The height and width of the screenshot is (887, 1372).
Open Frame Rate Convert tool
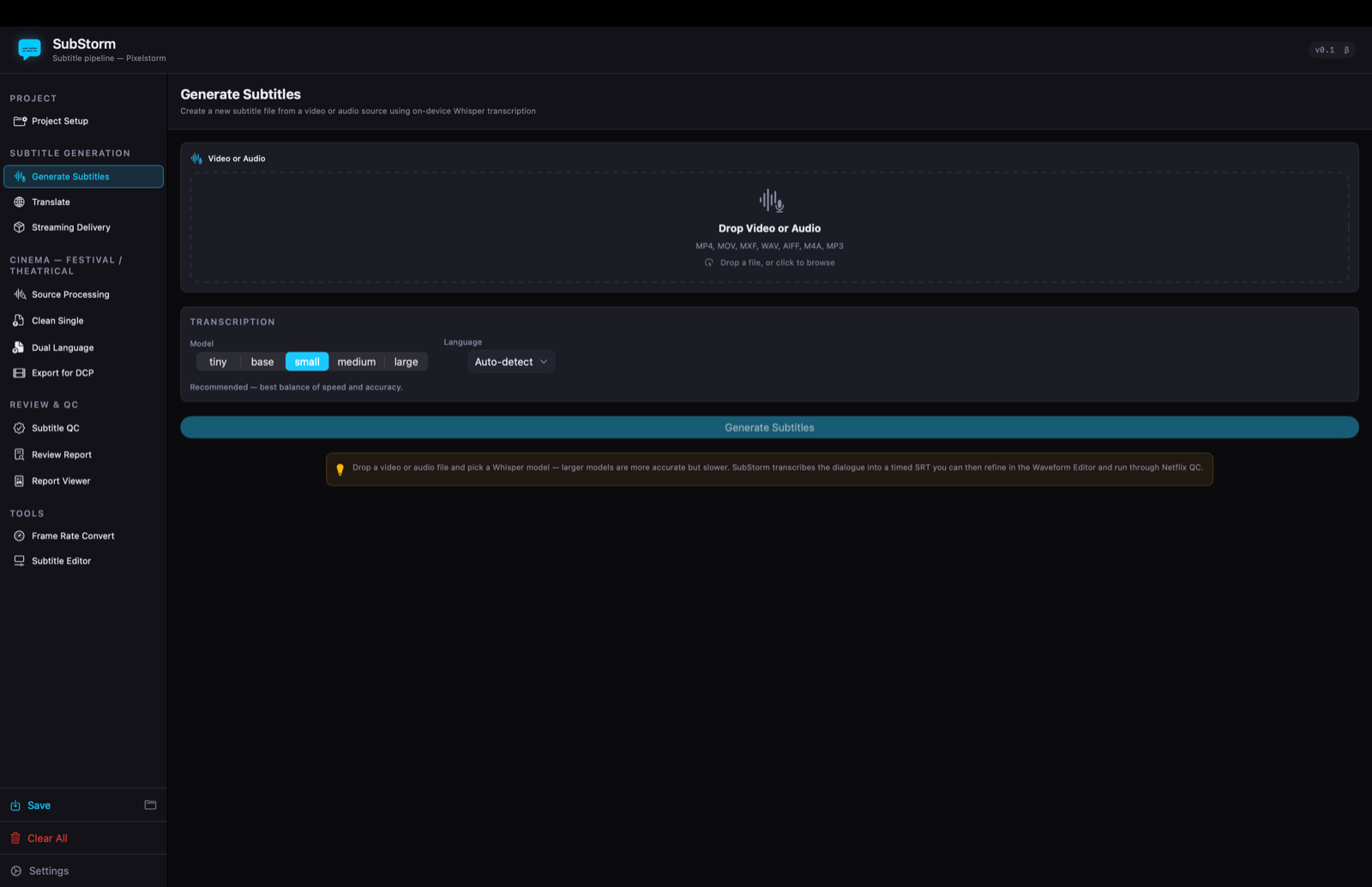click(x=83, y=536)
